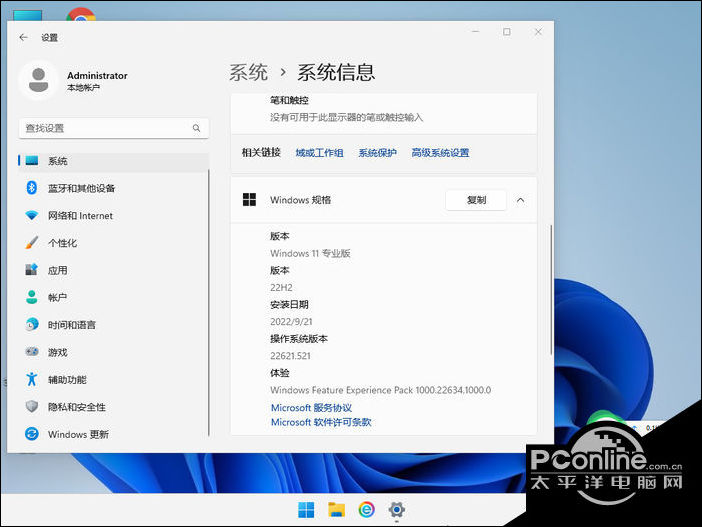
Task: Click the Windows Feature Experience Pack text
Action: point(381,390)
